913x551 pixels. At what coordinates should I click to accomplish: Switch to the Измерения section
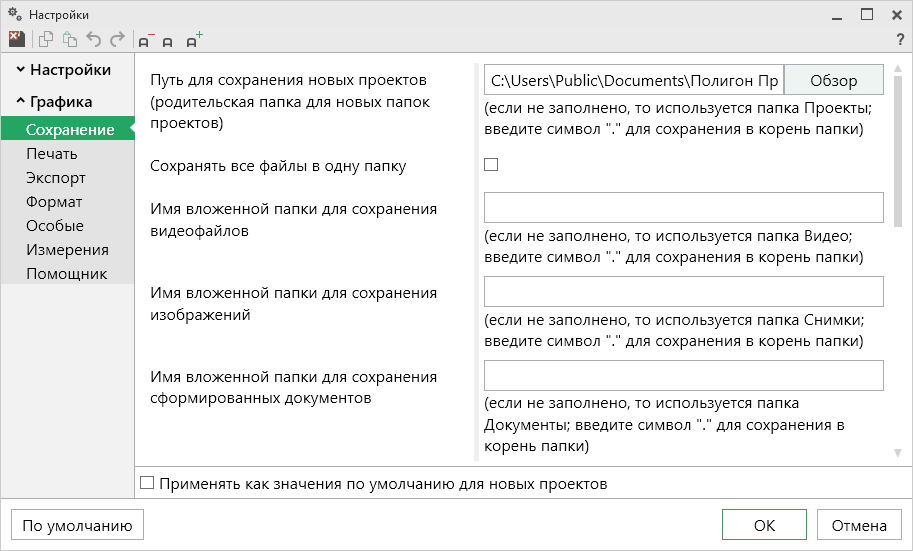tap(67, 250)
